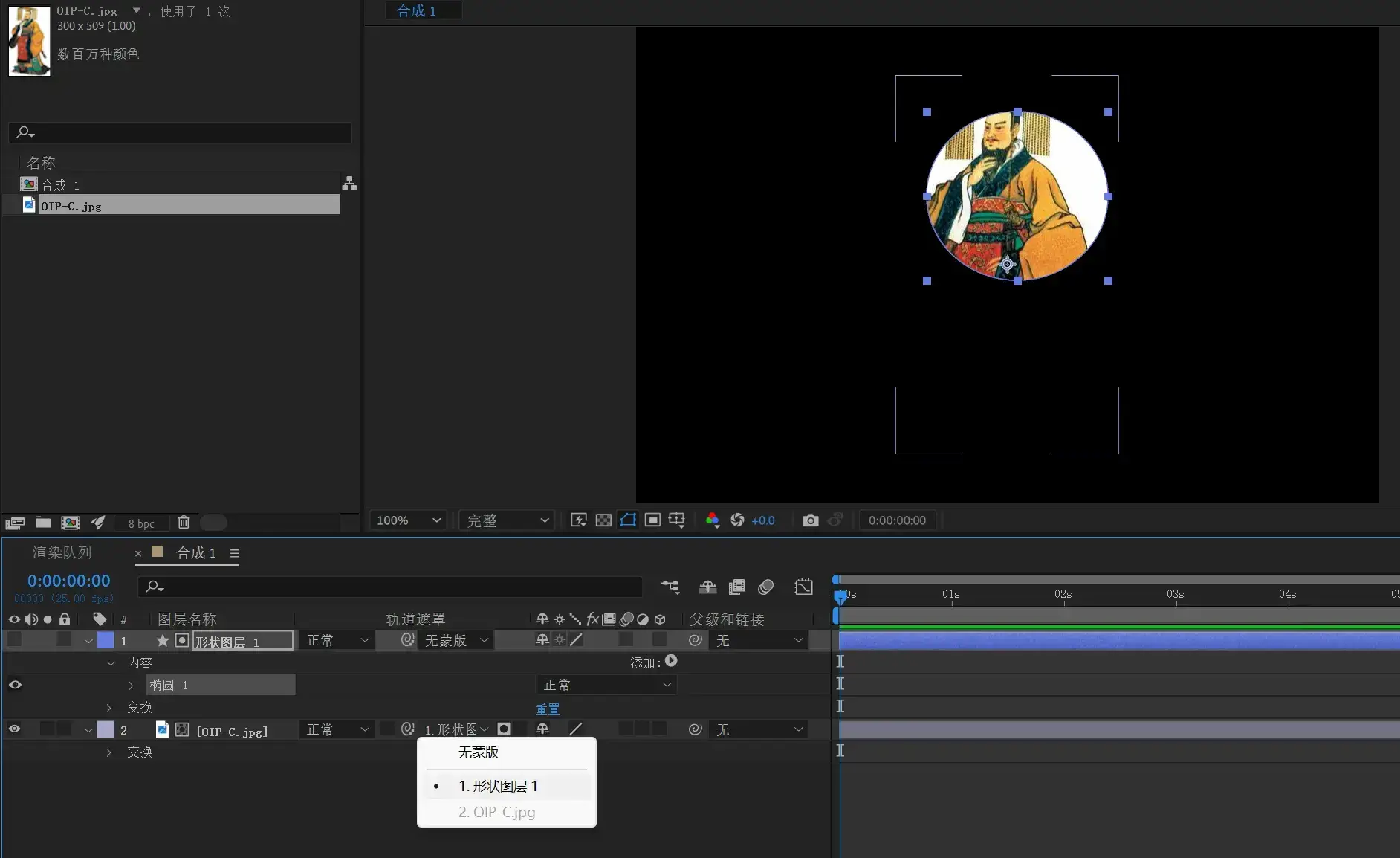Collapse the OIP-C.jpg layer
The image size is (1400, 858).
[88, 730]
